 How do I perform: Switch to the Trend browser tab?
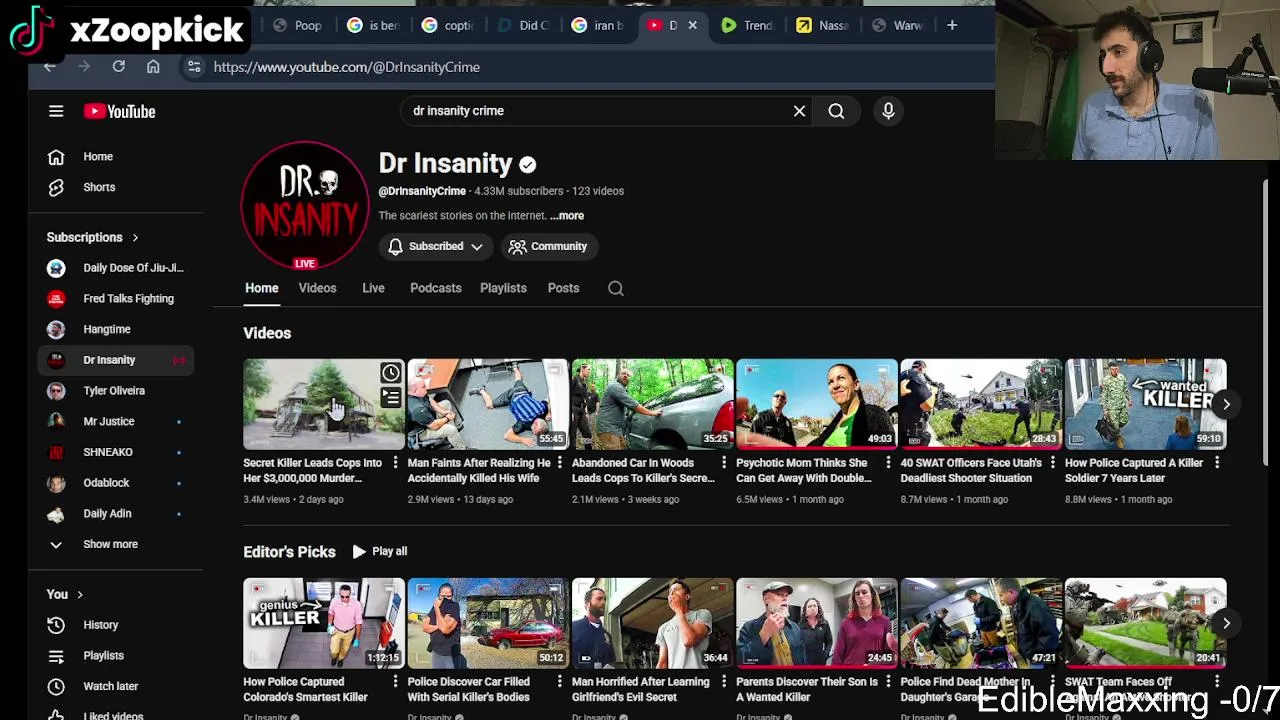click(748, 25)
